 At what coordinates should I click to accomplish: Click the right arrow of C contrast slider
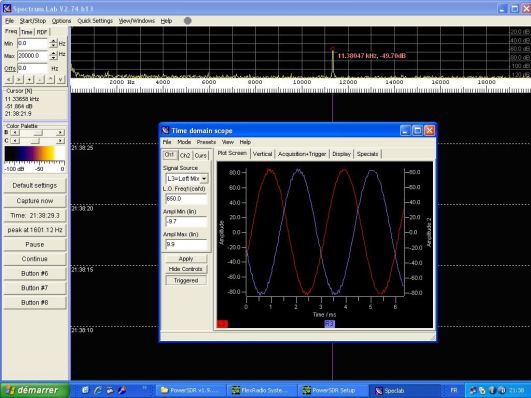coord(61,141)
